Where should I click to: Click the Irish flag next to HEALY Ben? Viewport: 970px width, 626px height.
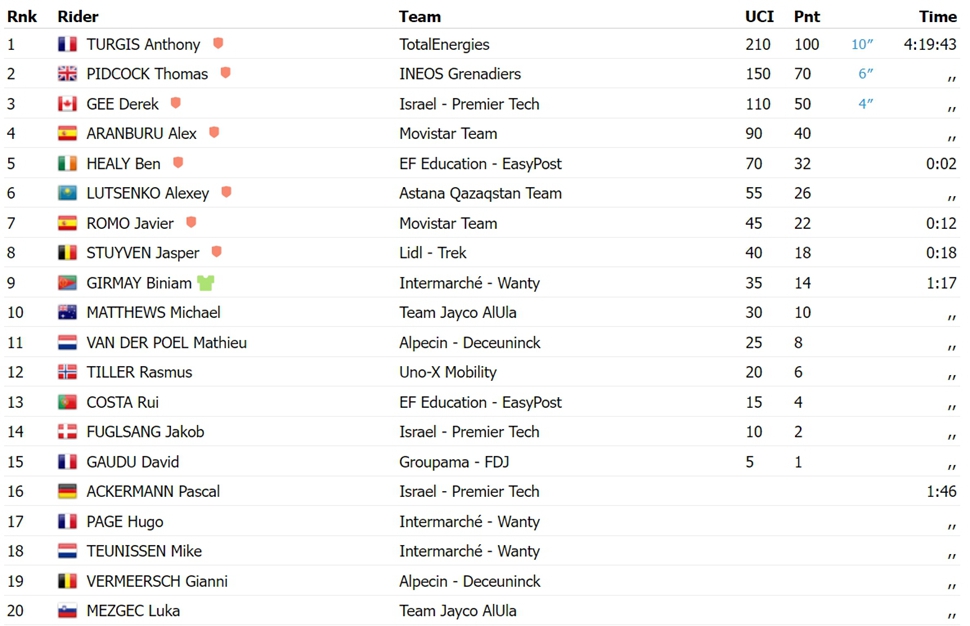pos(67,163)
